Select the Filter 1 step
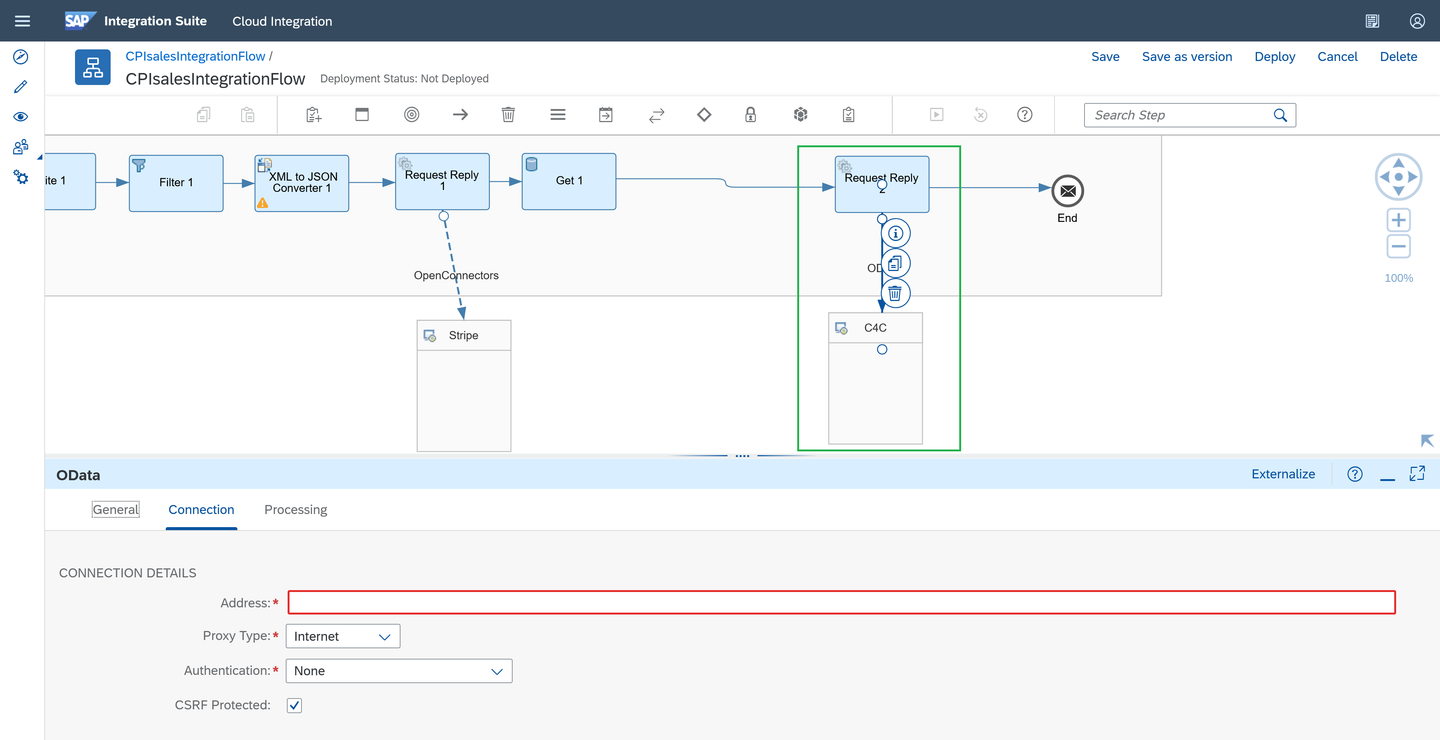Image resolution: width=1440 pixels, height=740 pixels. (x=176, y=183)
